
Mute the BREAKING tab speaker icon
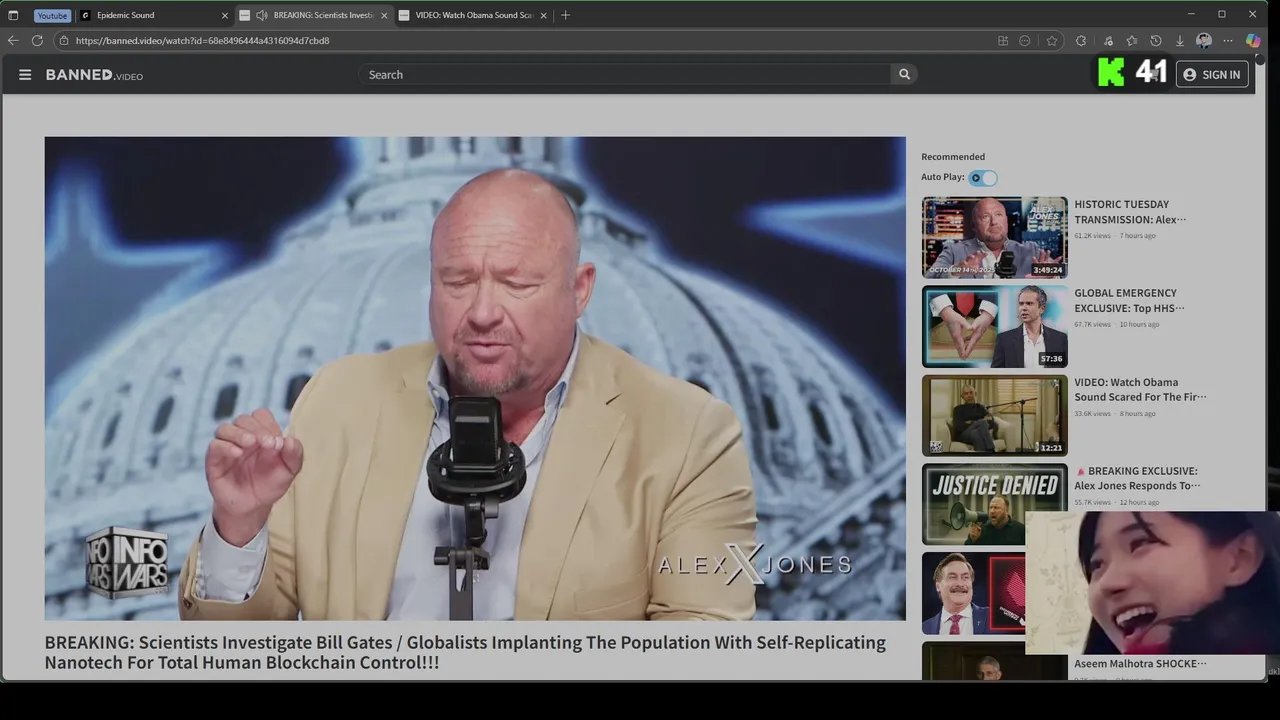coord(262,15)
